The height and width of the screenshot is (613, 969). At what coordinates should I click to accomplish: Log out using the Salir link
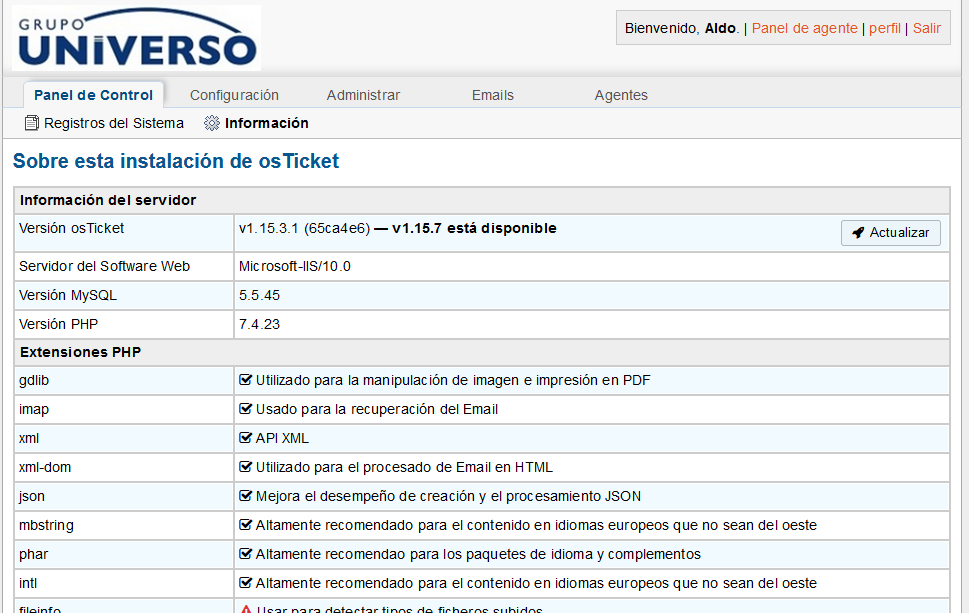point(927,28)
